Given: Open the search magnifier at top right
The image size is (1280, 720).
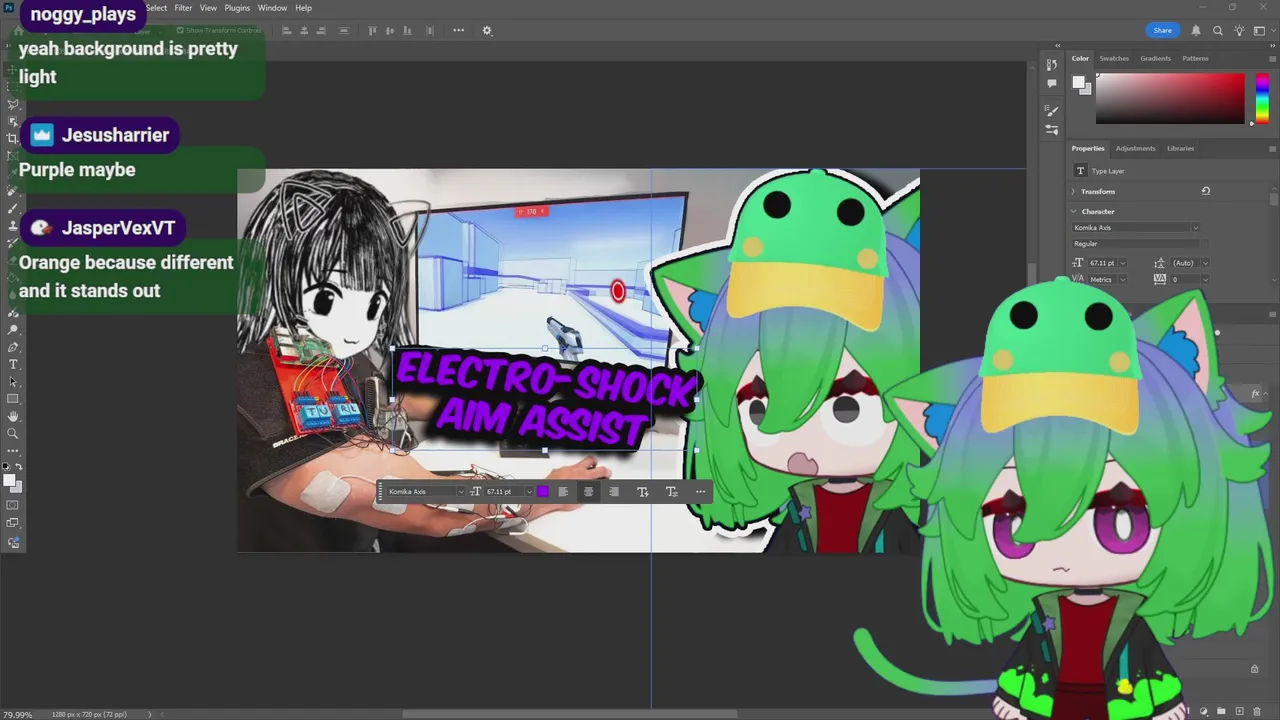Looking at the screenshot, I should [1217, 30].
